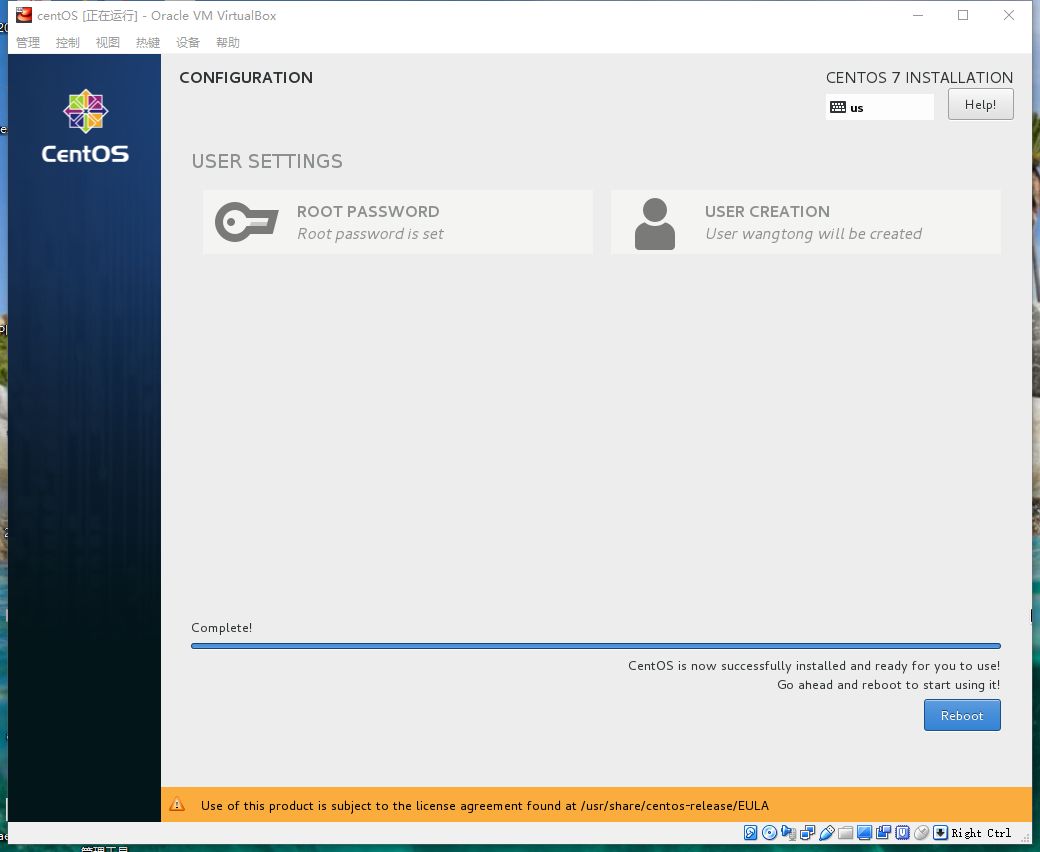This screenshot has height=852, width=1040.
Task: Open the shared folders status icon
Action: (x=845, y=832)
